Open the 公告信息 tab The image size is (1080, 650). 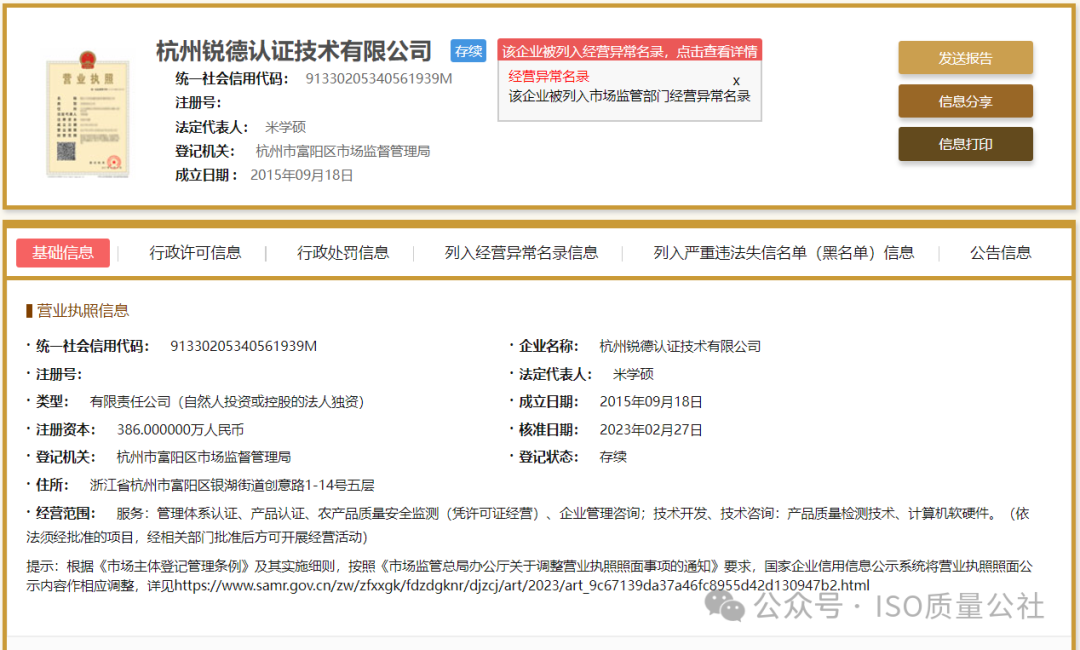pyautogui.click(x=1002, y=253)
